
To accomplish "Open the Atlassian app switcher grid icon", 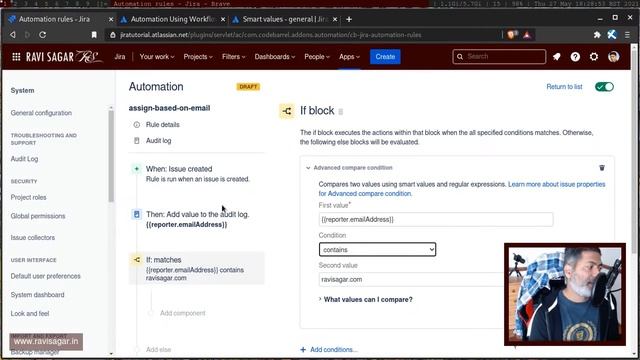I will click(x=16, y=57).
